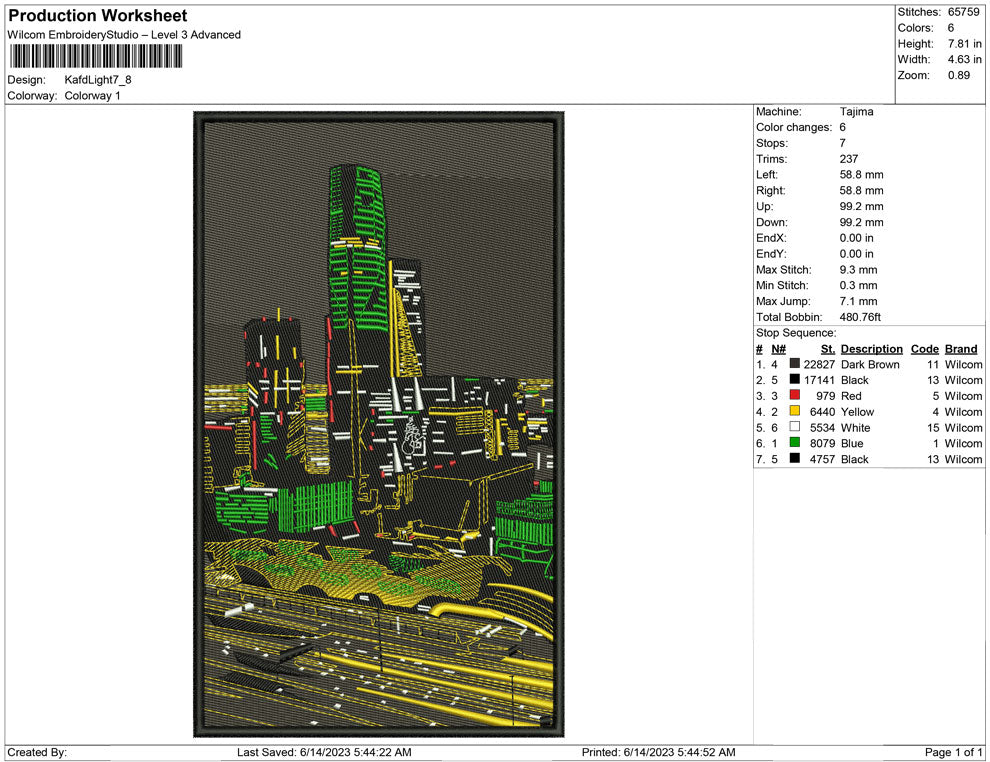
Task: Click the Machine value Tajima
Action: (x=856, y=112)
